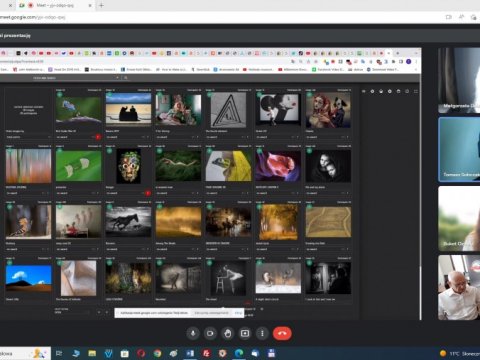Select Buket participant video tile
Screen dimensions: 480x360
[x=459, y=218]
